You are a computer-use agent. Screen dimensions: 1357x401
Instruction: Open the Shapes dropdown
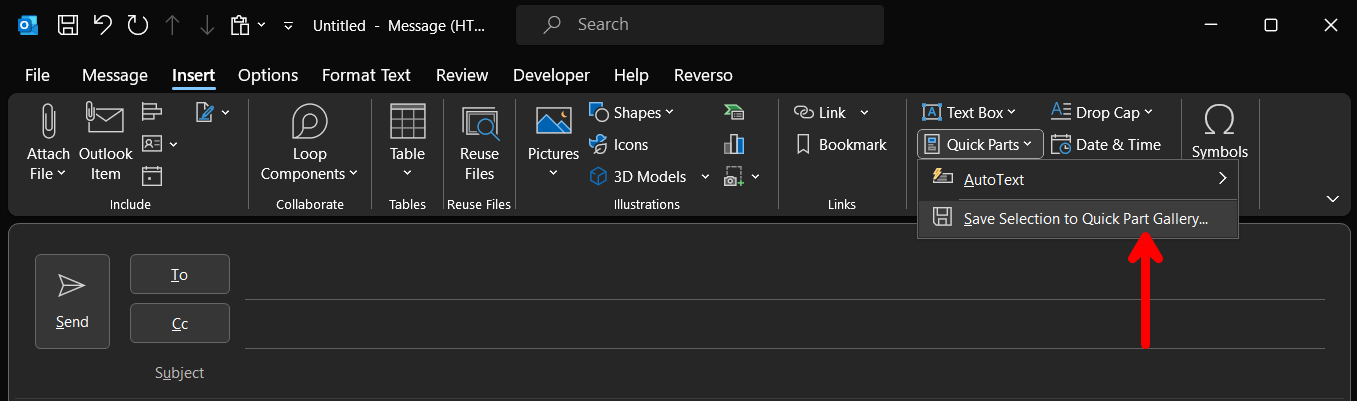[x=632, y=112]
